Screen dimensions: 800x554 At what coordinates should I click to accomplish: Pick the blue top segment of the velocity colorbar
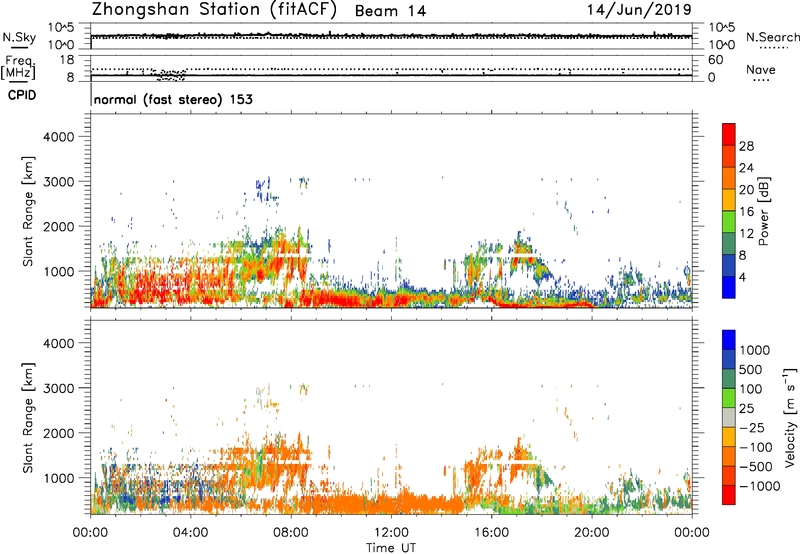(x=729, y=340)
